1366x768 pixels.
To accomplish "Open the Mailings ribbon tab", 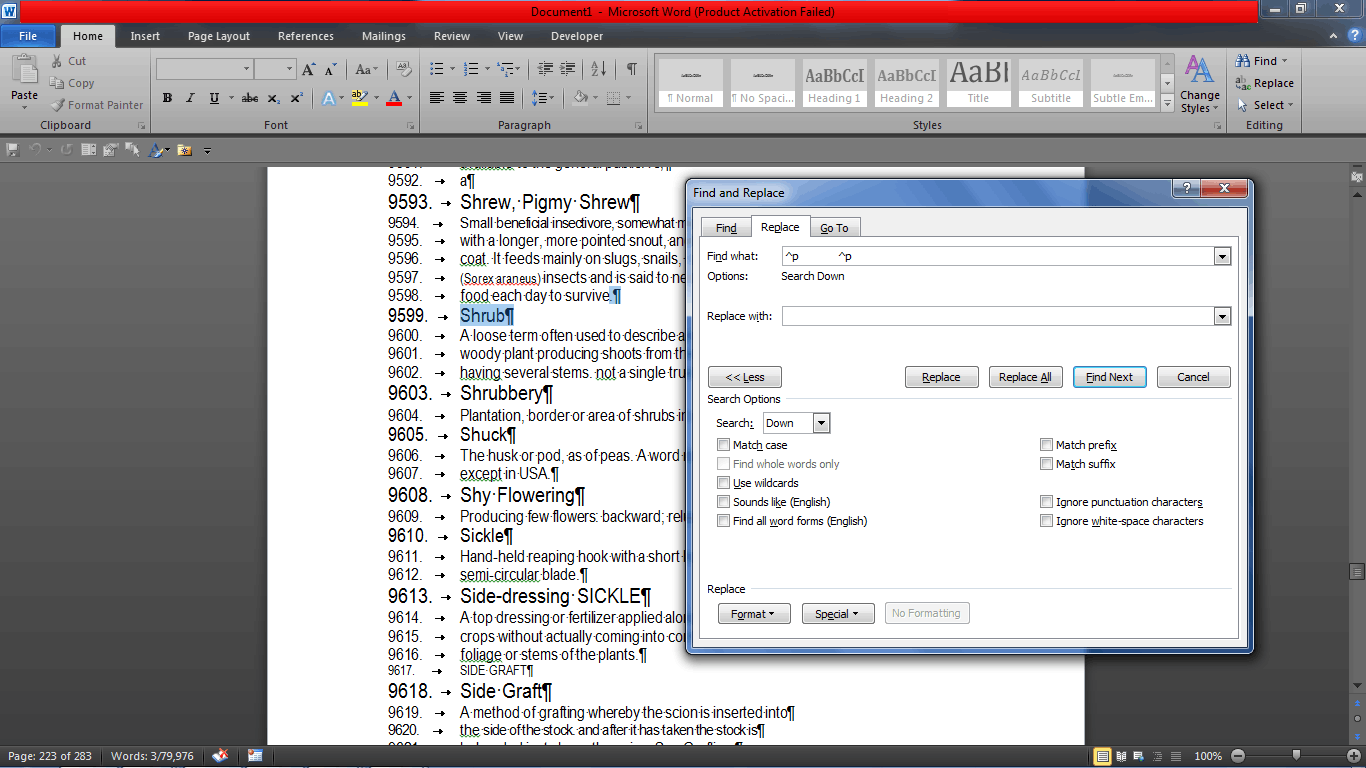I will coord(383,35).
